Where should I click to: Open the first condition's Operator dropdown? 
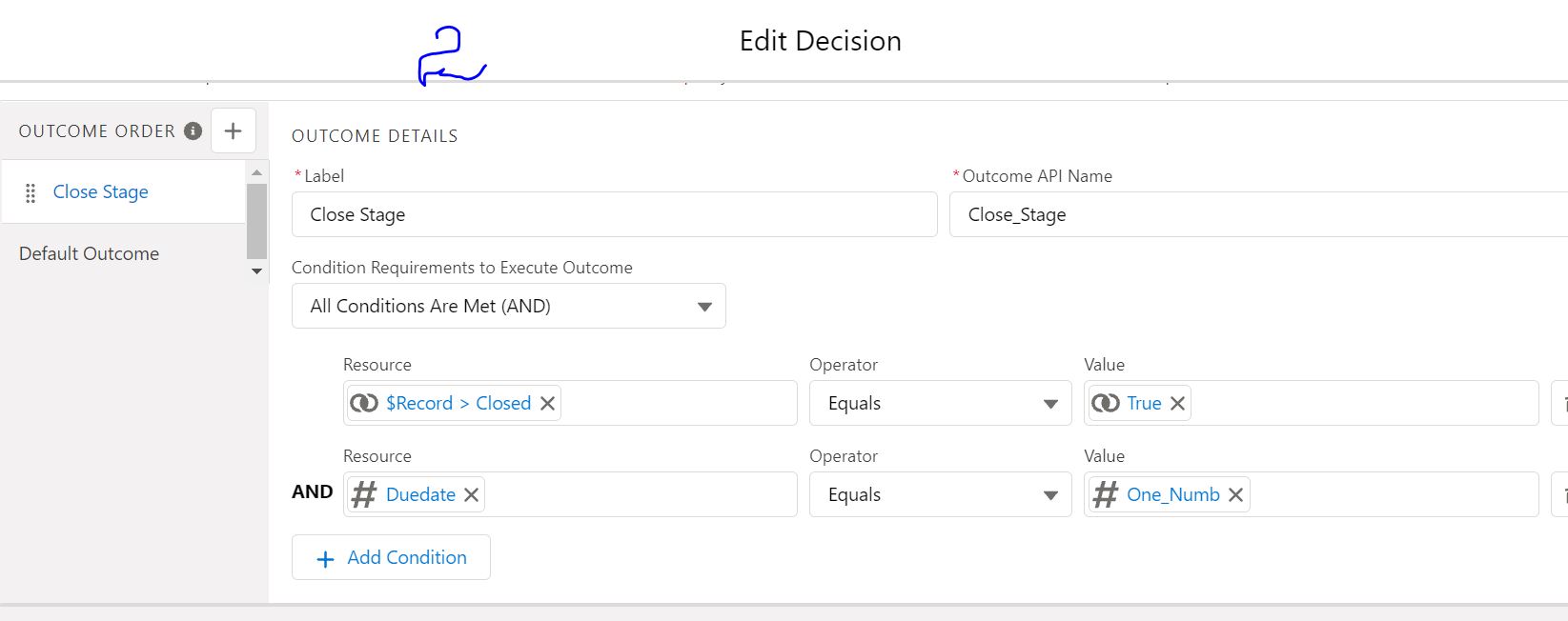click(x=940, y=403)
